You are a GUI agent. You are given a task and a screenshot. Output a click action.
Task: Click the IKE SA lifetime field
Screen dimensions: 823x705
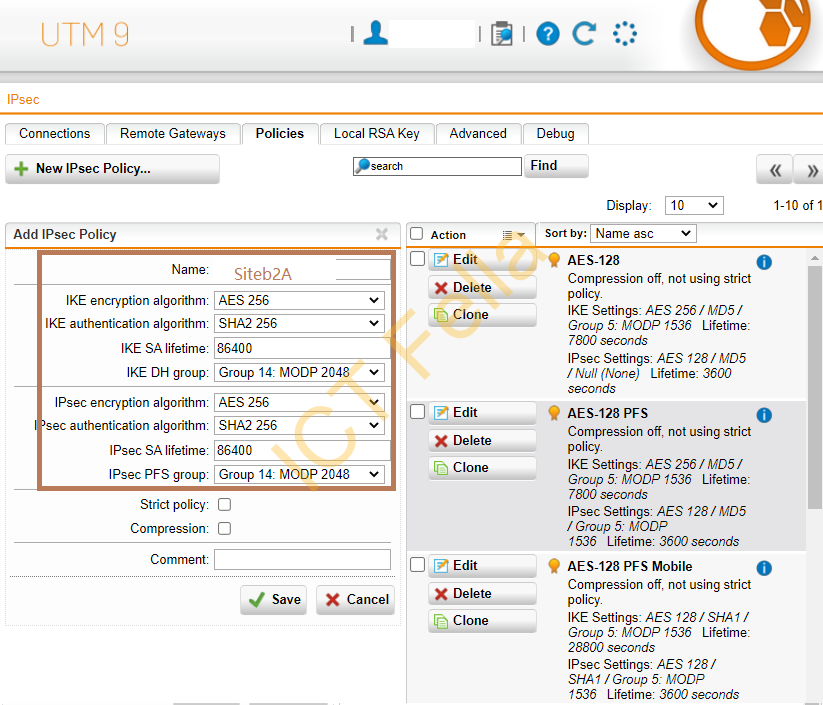302,348
